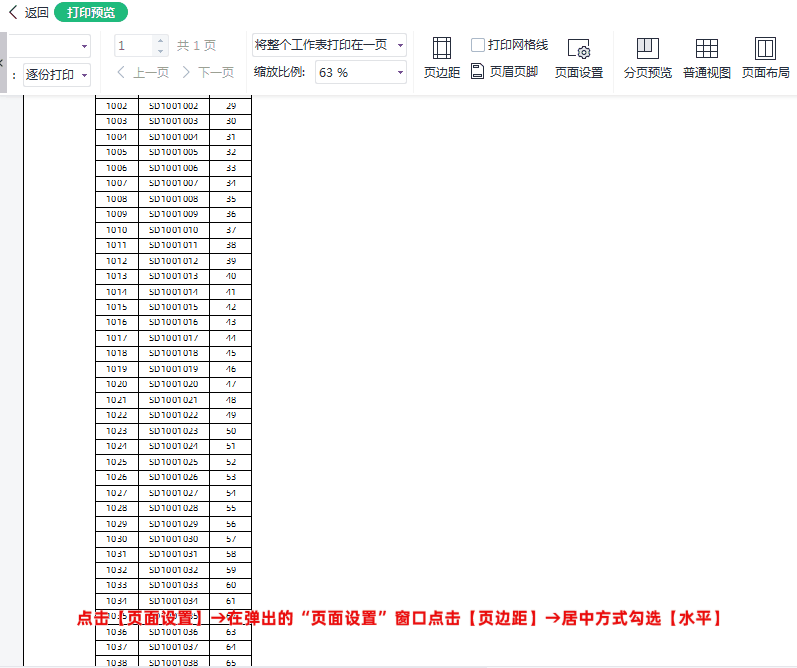Click the collapse arrow at left edge
The image size is (797, 668).
click(2, 63)
